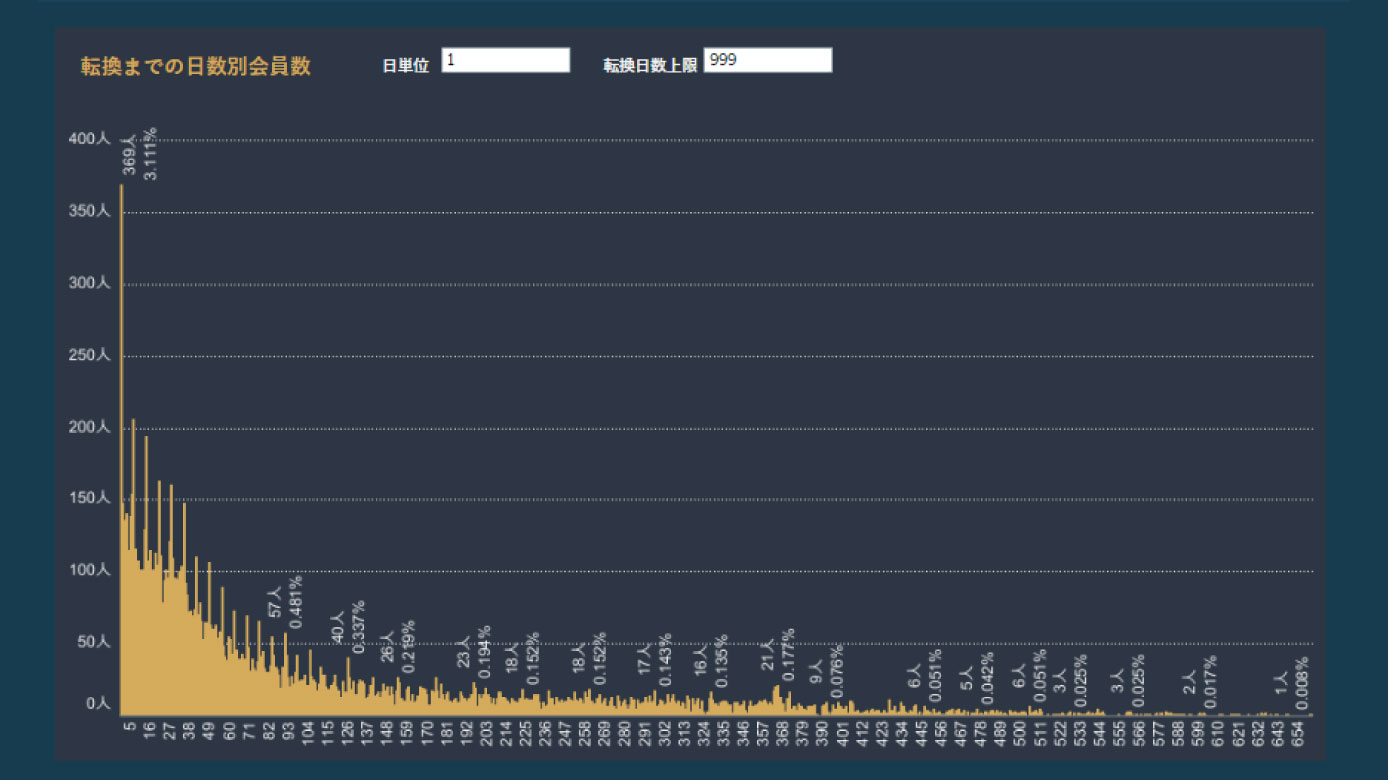The height and width of the screenshot is (780, 1388).
Task: Click the 23人 data label
Action: point(463,653)
